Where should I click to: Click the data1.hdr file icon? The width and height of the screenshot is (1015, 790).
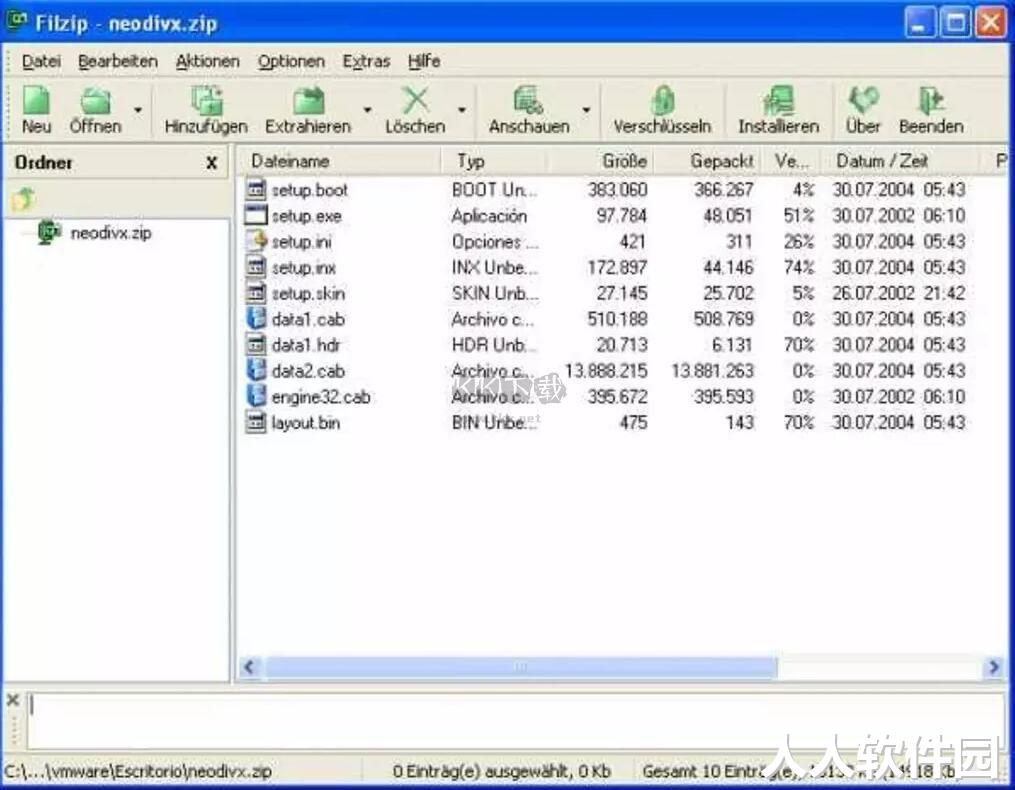(256, 345)
